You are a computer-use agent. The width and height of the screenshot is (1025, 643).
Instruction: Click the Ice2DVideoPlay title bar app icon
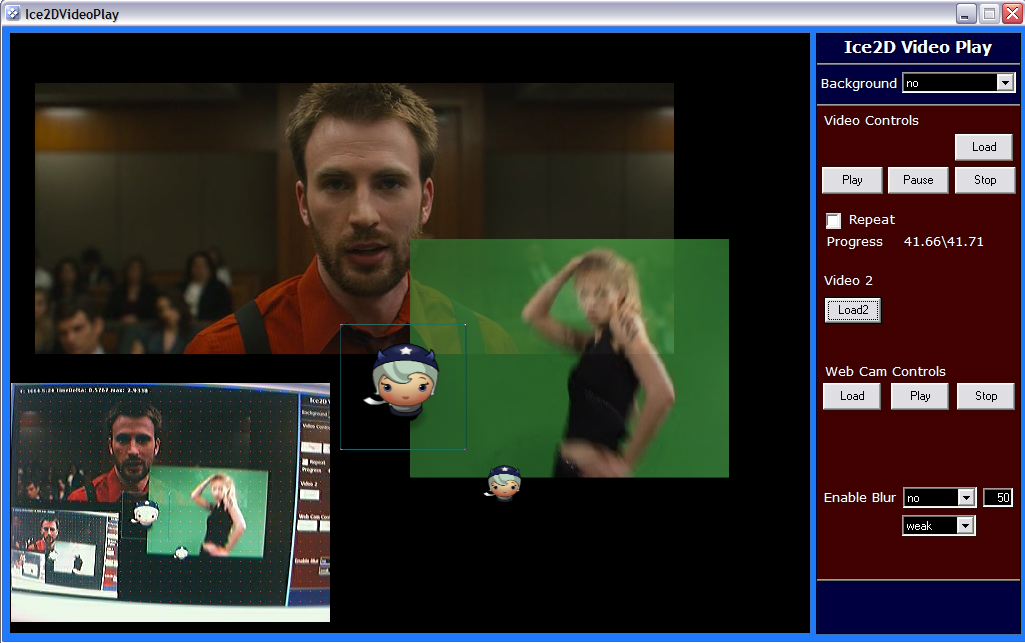click(x=12, y=14)
